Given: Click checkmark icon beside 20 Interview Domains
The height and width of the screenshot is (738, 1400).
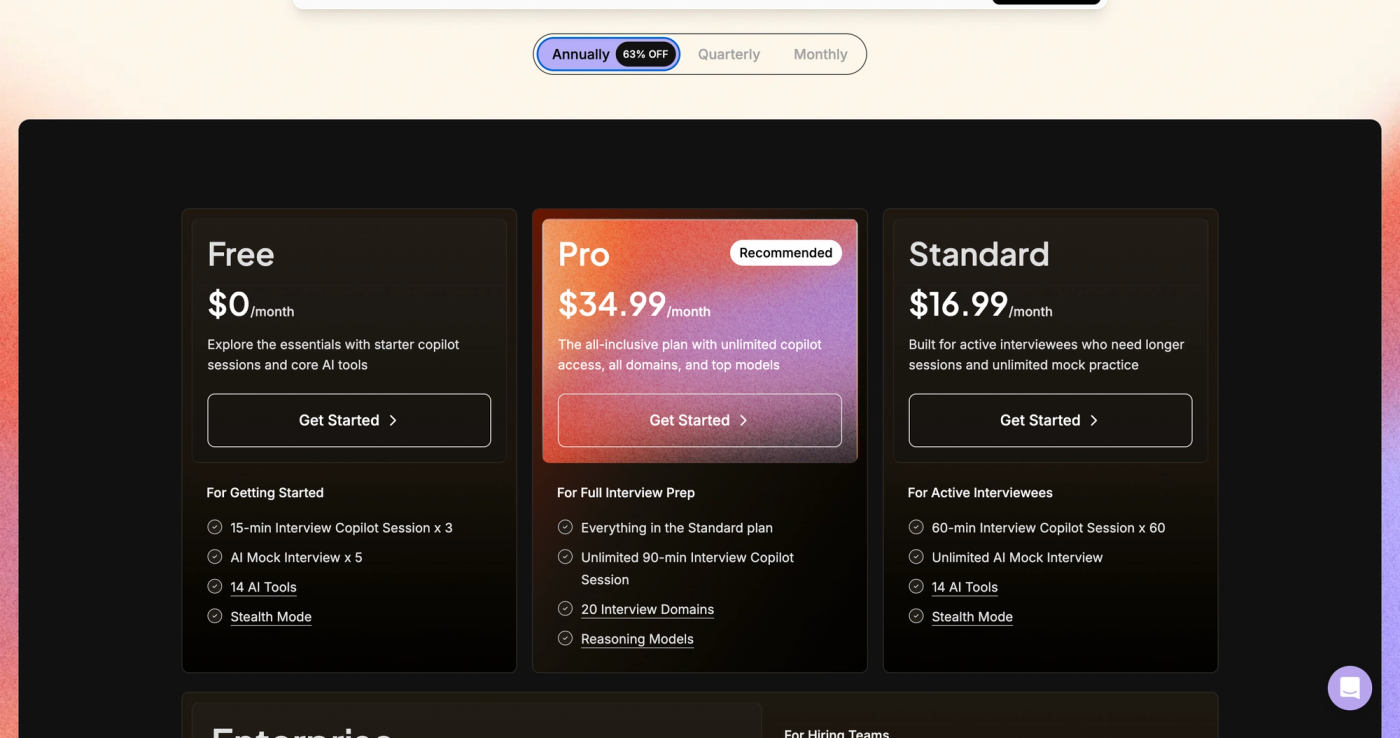Looking at the screenshot, I should click(565, 609).
